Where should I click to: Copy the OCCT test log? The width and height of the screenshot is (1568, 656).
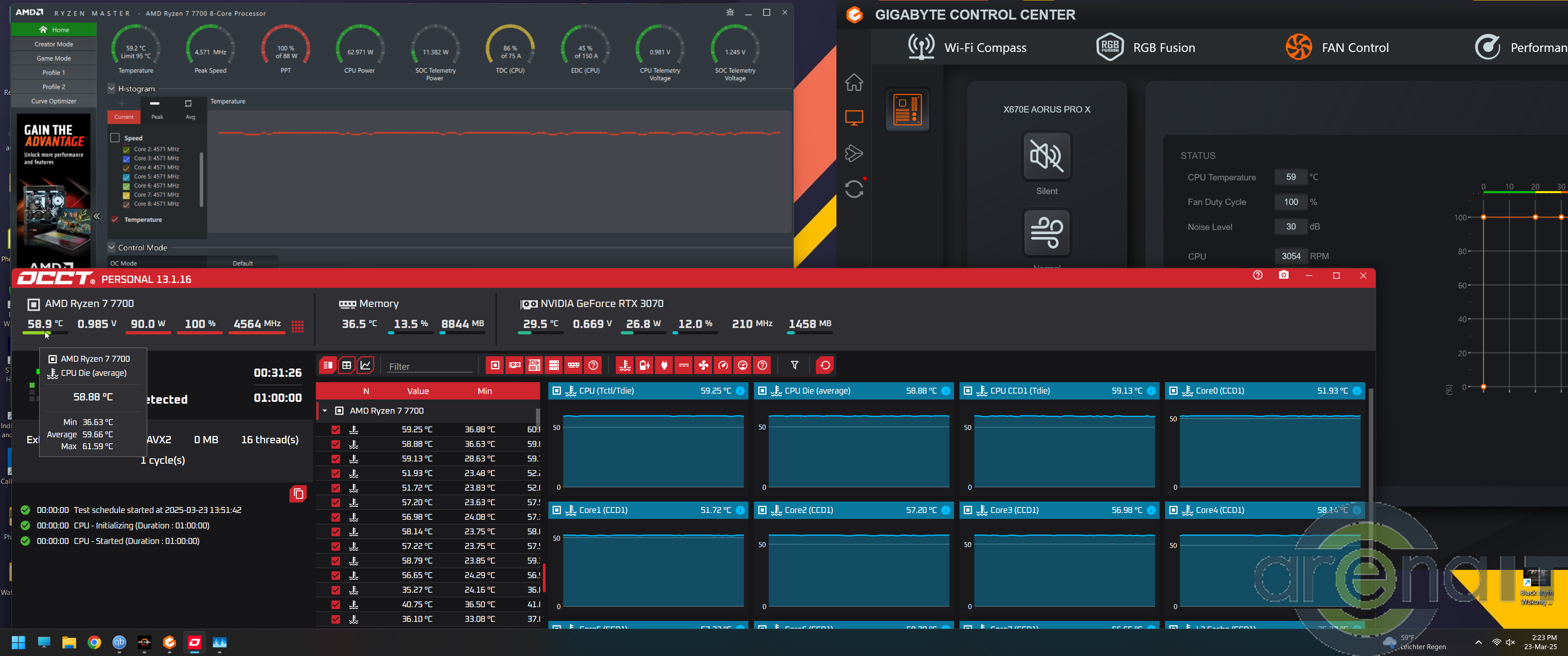click(298, 493)
